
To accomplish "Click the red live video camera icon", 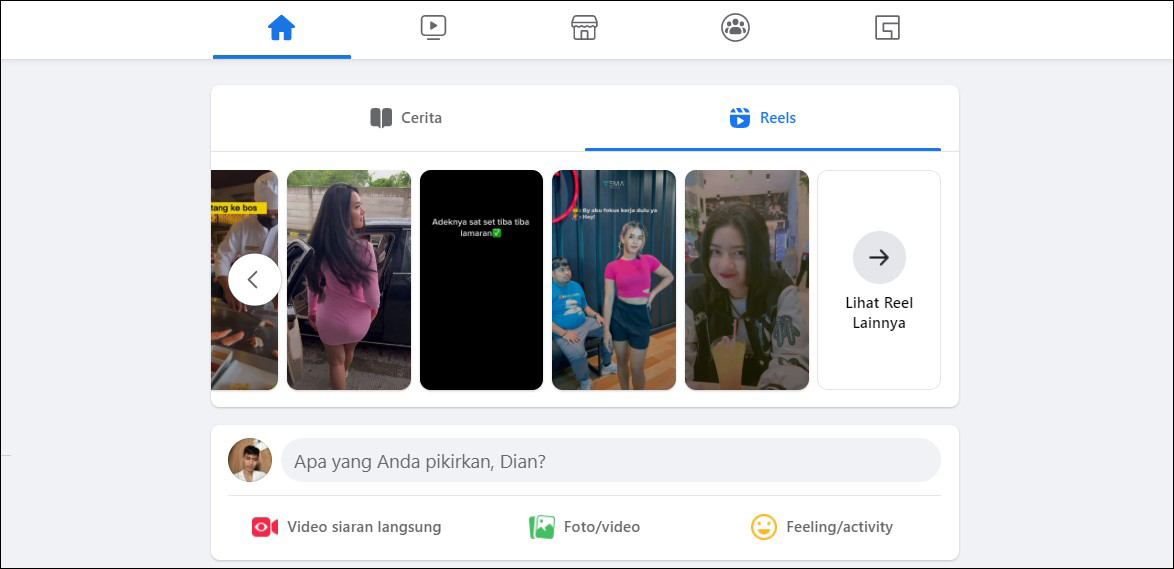I will [x=264, y=527].
